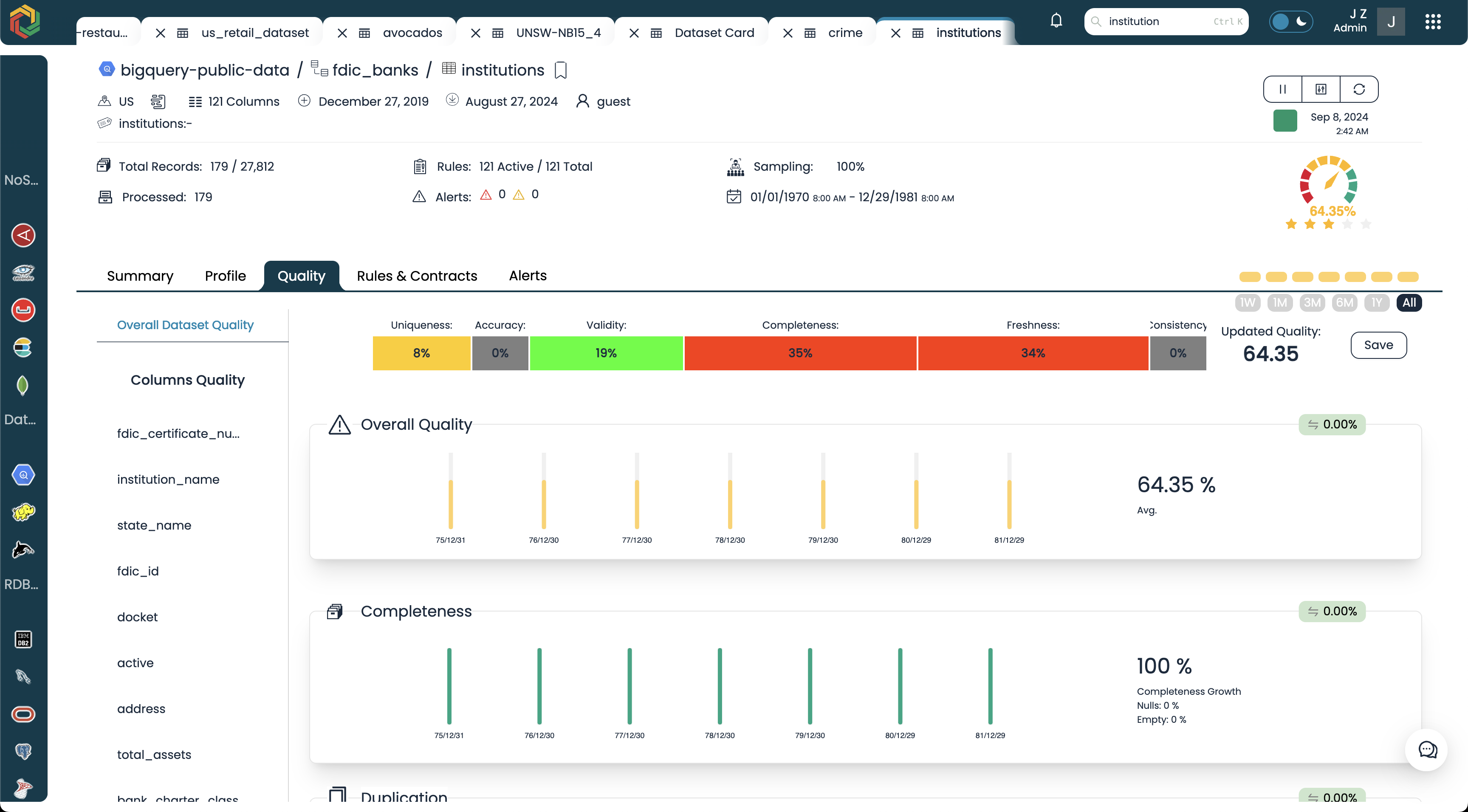The image size is (1468, 812).
Task: Open the dataset settings sliders button
Action: pyautogui.click(x=1321, y=89)
